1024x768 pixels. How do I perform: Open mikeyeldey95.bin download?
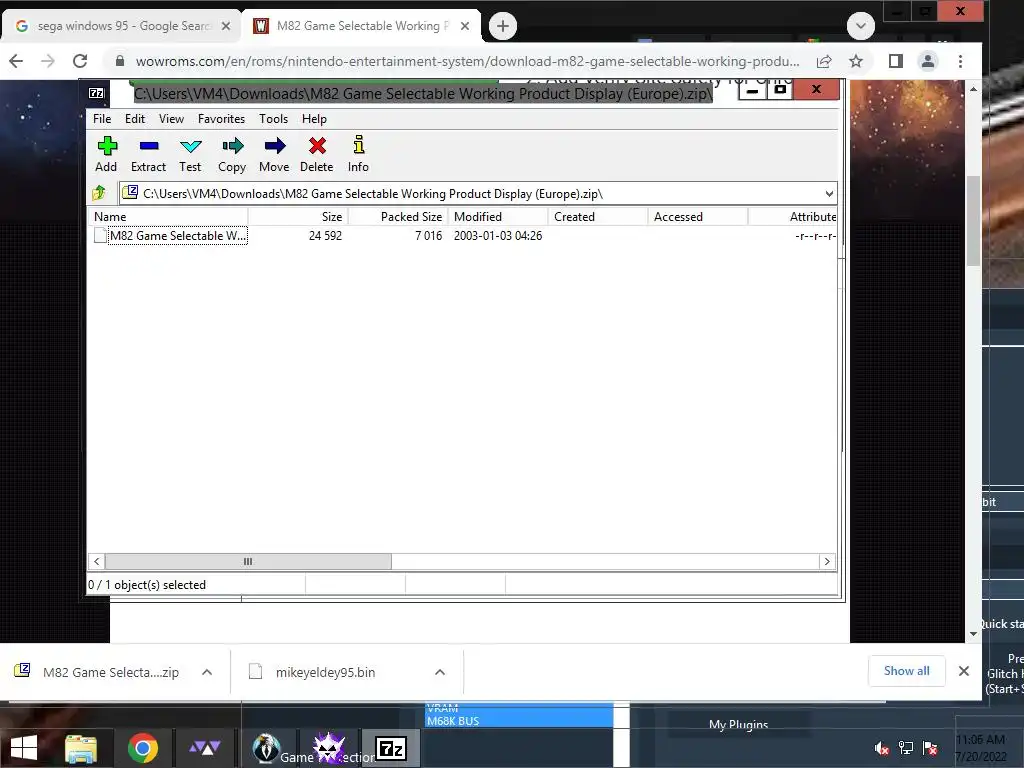[x=313, y=672]
